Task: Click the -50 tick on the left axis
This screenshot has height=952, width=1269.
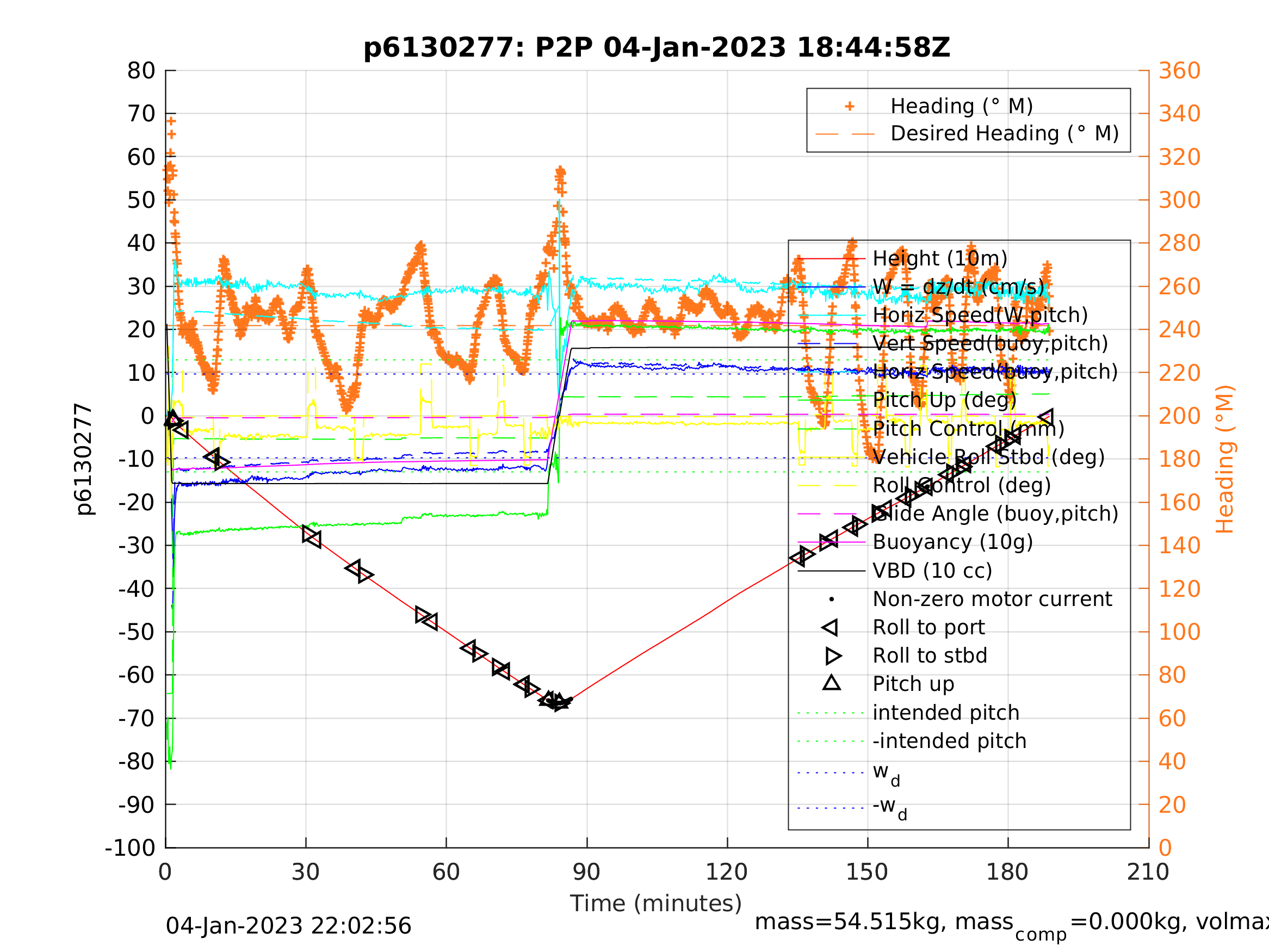Action: (x=137, y=632)
